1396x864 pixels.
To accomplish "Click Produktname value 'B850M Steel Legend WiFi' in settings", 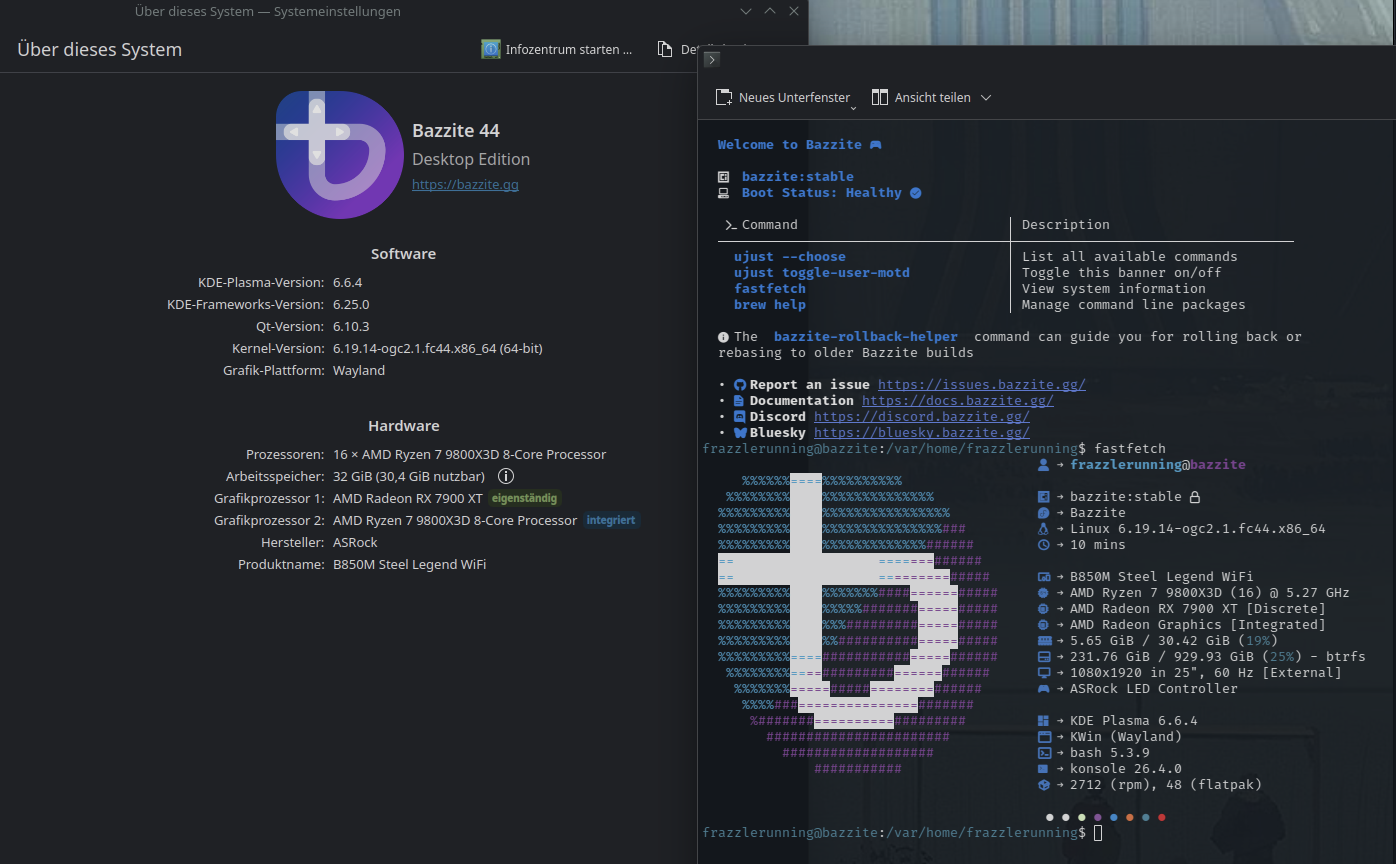I will click(410, 564).
